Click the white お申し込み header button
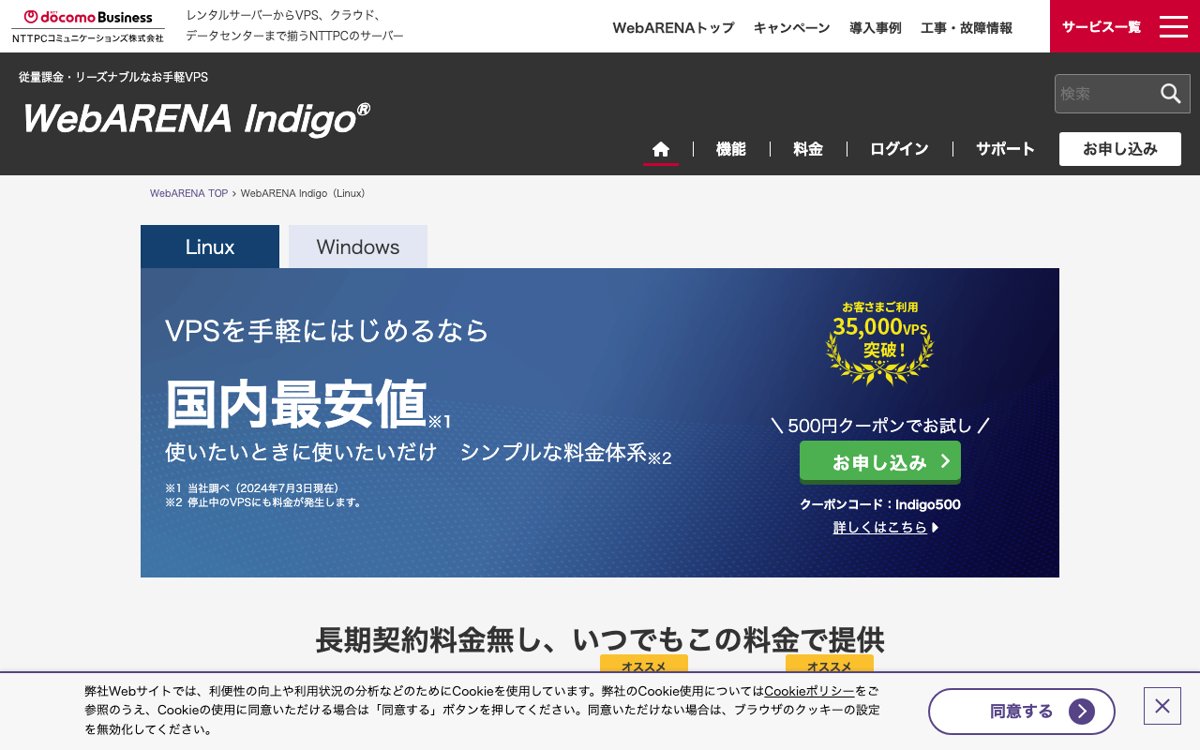This screenshot has height=750, width=1200. pyautogui.click(x=1120, y=149)
